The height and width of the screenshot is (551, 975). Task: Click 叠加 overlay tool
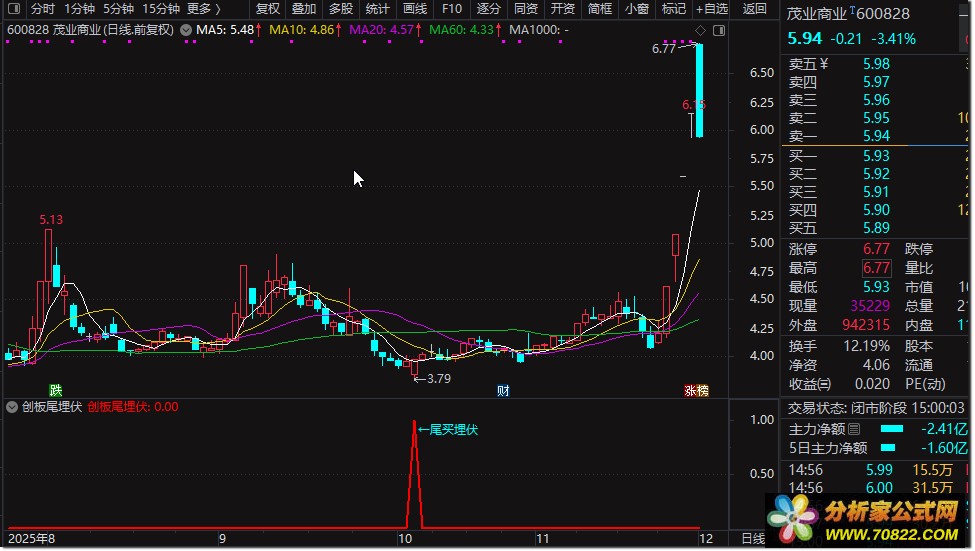click(304, 9)
